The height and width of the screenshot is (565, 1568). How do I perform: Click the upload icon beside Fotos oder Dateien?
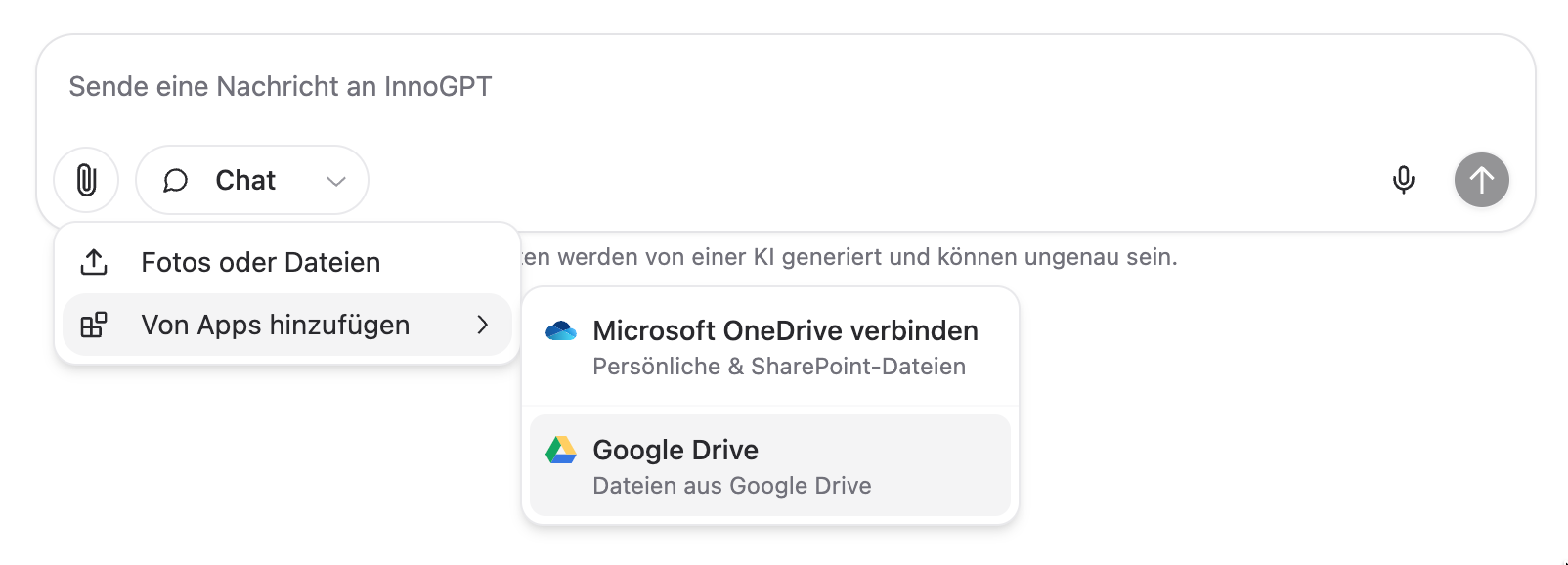click(x=94, y=262)
